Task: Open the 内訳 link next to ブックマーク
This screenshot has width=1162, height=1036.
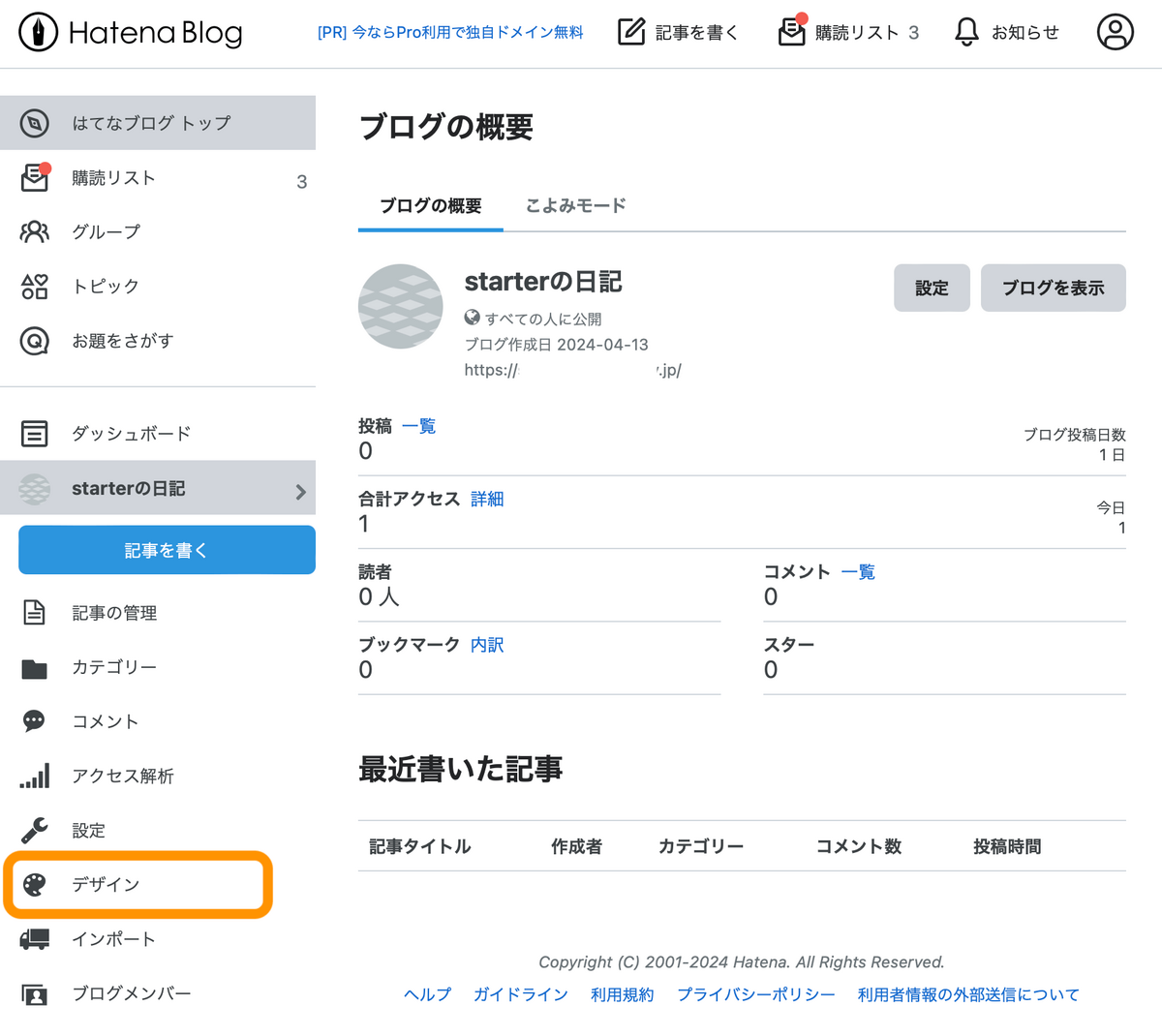Action: click(x=487, y=645)
